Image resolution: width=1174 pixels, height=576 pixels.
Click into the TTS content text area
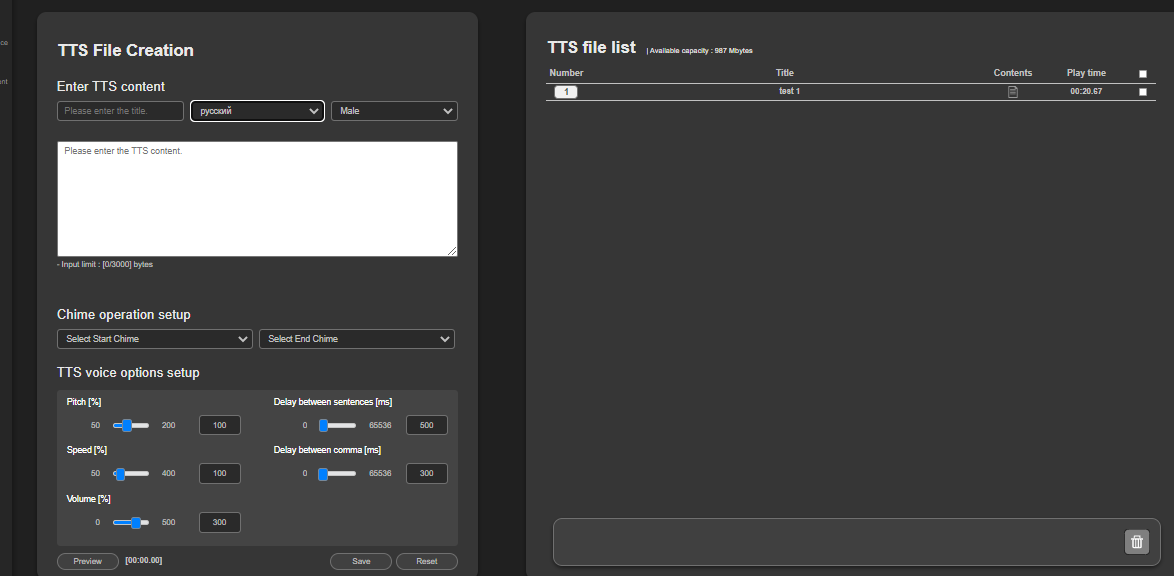click(x=258, y=198)
